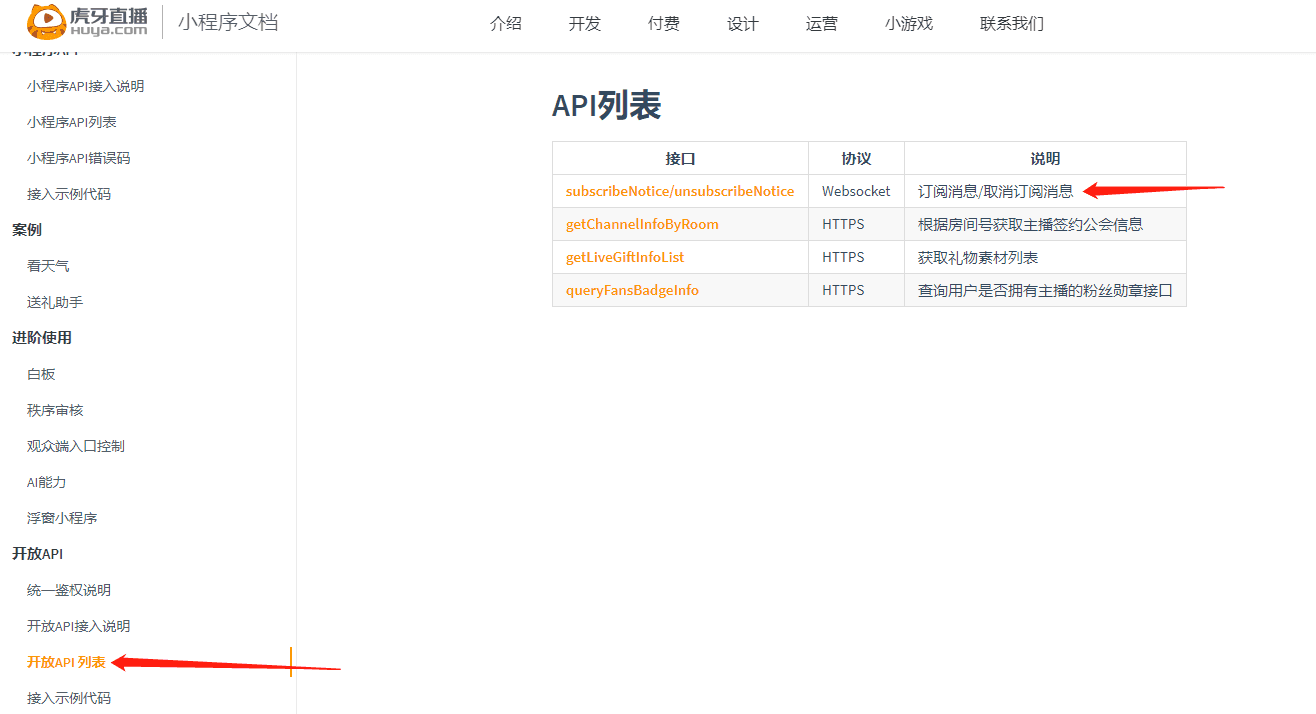Select the highlighted 开放API 列表 item
1316x714 pixels.
66,662
